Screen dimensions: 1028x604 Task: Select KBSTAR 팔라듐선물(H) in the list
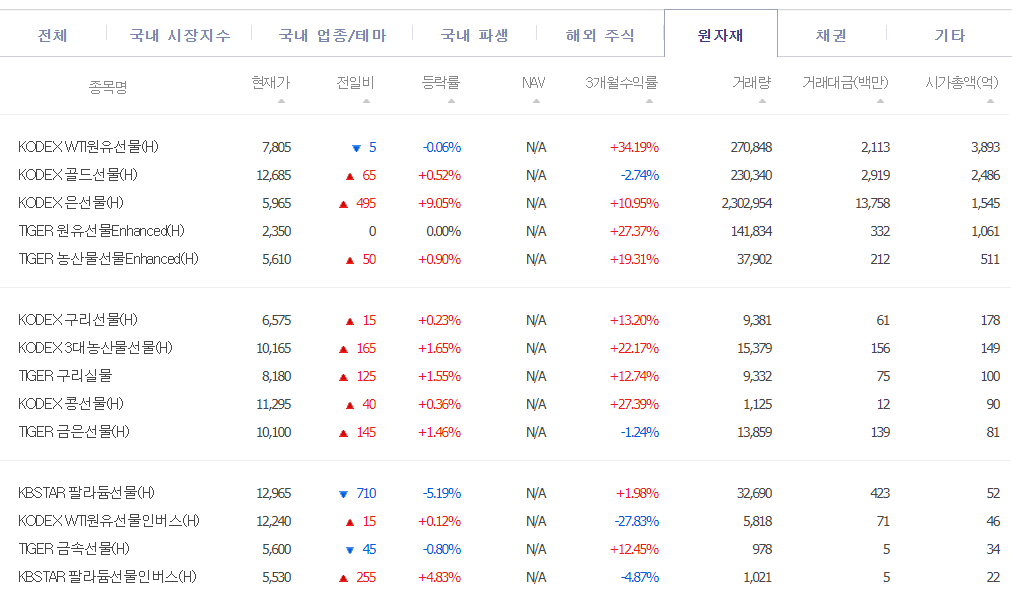[x=86, y=493]
